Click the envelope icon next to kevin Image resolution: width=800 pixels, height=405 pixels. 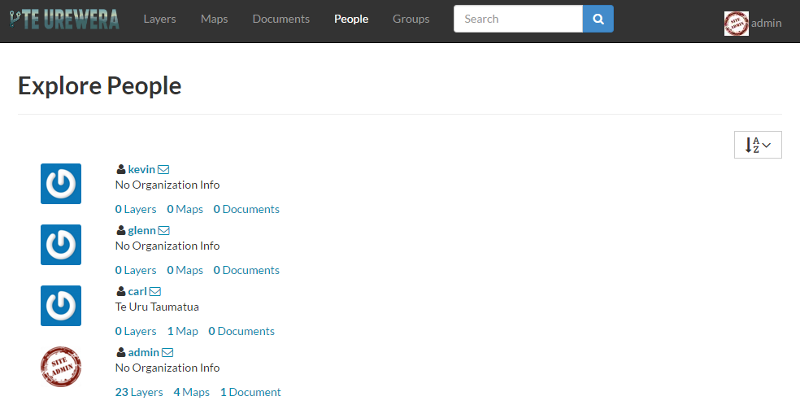(163, 169)
